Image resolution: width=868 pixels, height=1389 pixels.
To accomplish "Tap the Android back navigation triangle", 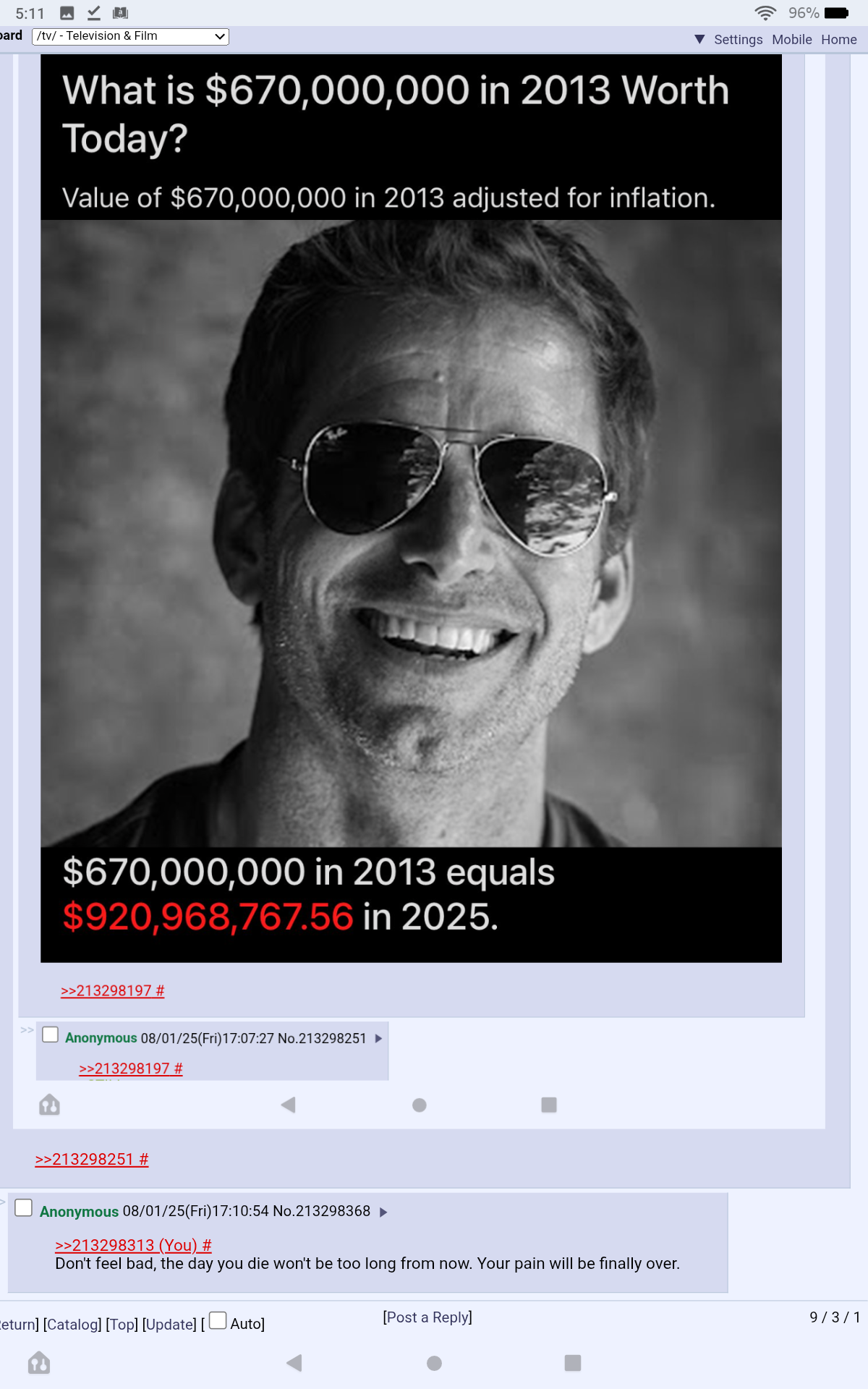I will click(x=294, y=1363).
